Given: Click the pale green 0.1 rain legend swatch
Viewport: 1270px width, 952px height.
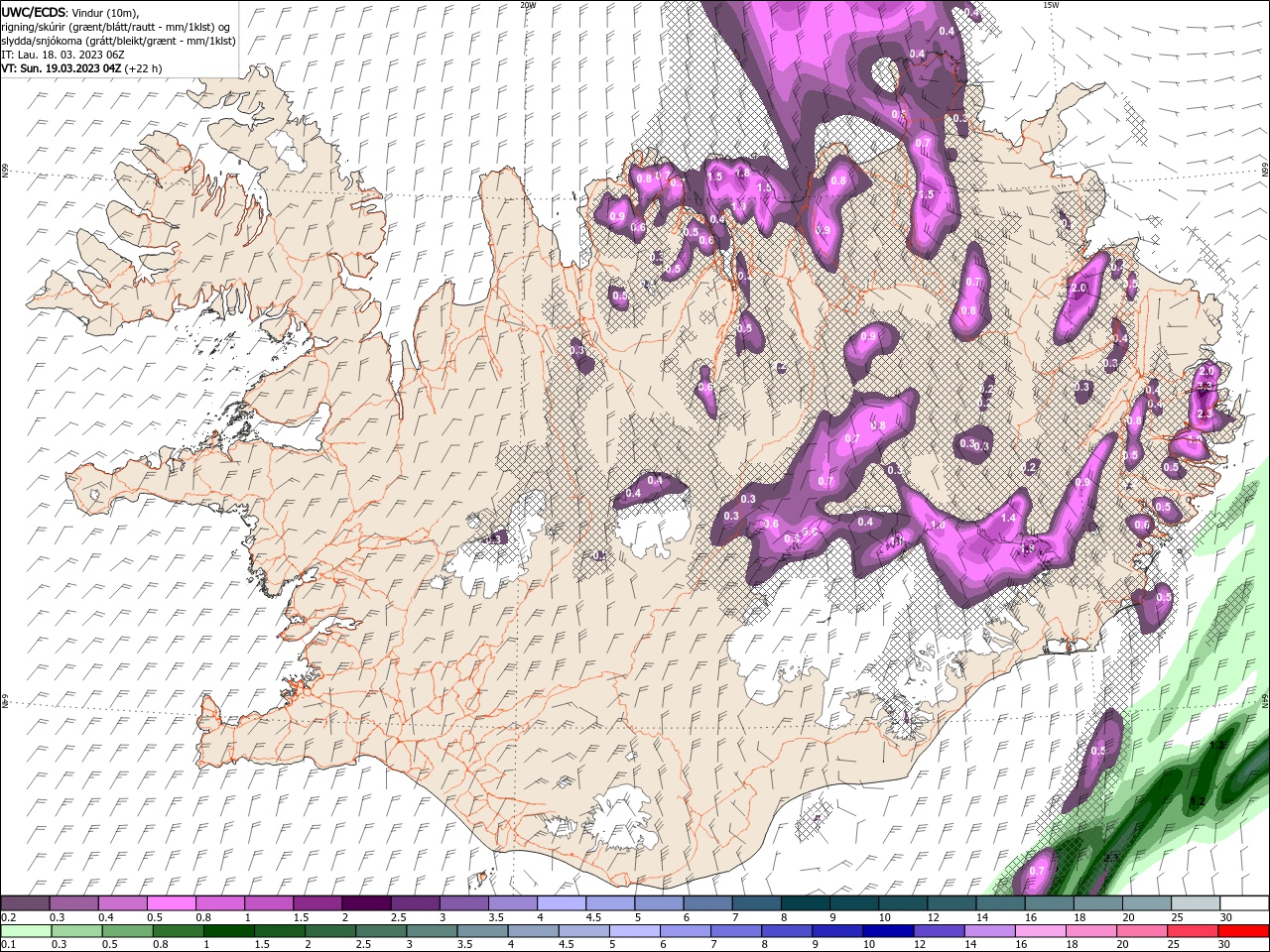Looking at the screenshot, I should (x=26, y=931).
